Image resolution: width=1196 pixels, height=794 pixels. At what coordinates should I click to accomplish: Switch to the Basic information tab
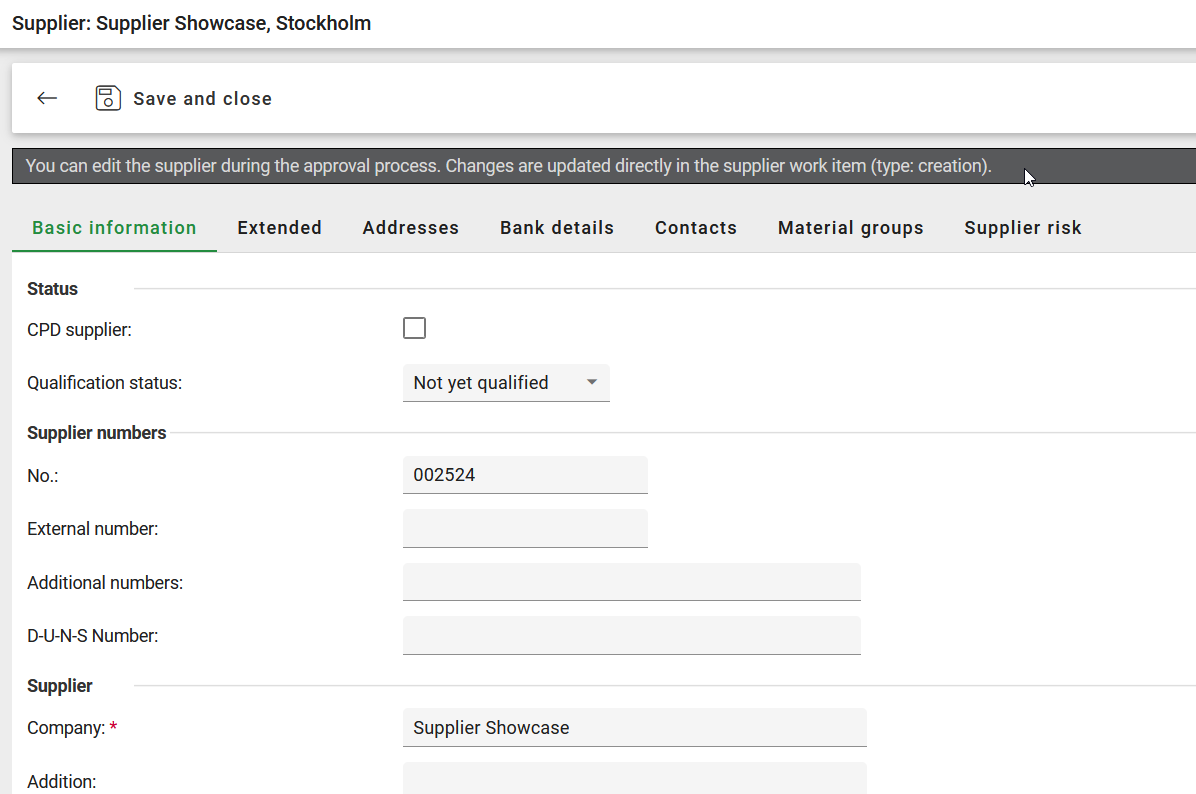point(114,228)
